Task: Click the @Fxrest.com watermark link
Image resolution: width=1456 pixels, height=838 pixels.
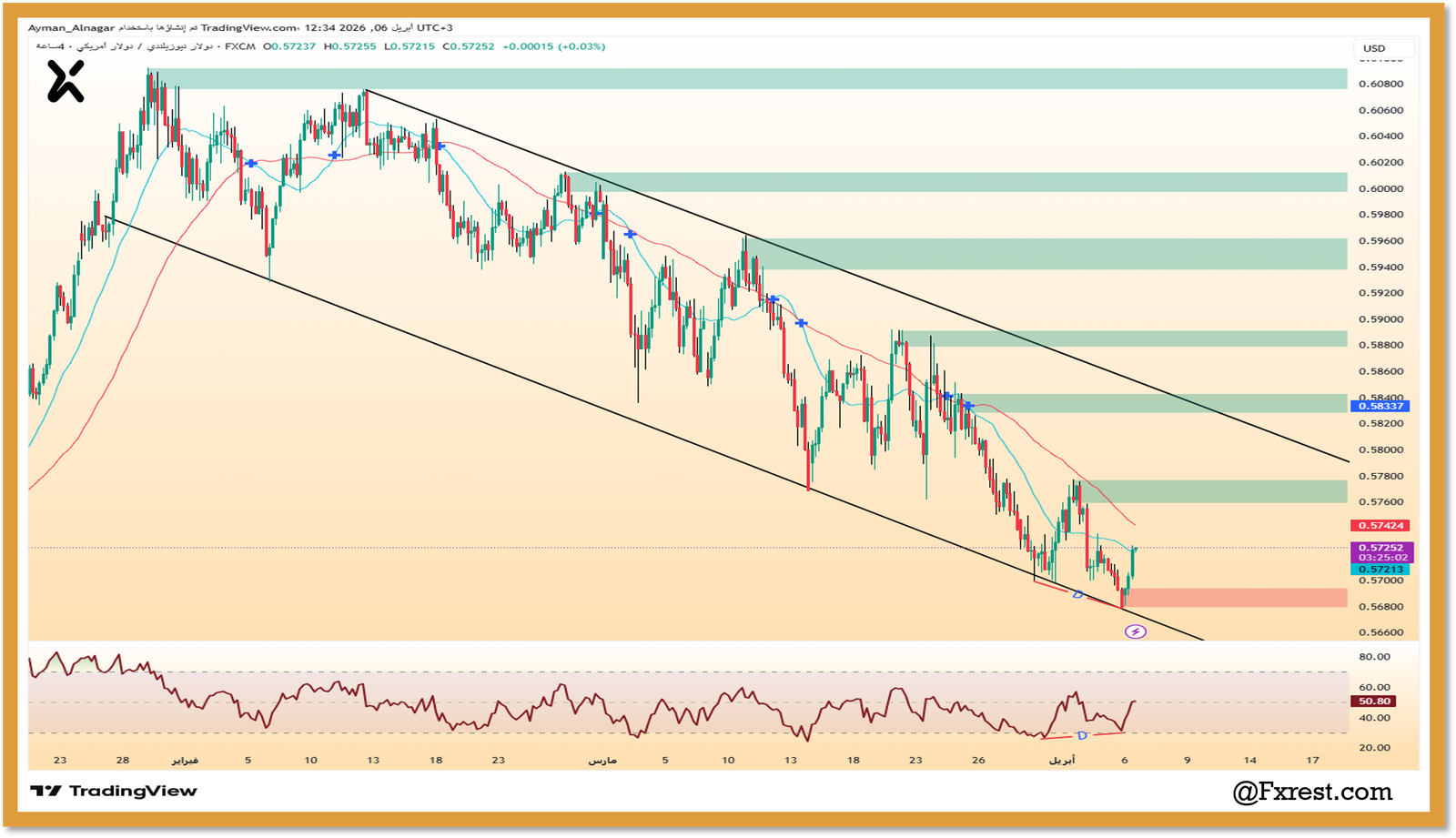Action: [1310, 791]
